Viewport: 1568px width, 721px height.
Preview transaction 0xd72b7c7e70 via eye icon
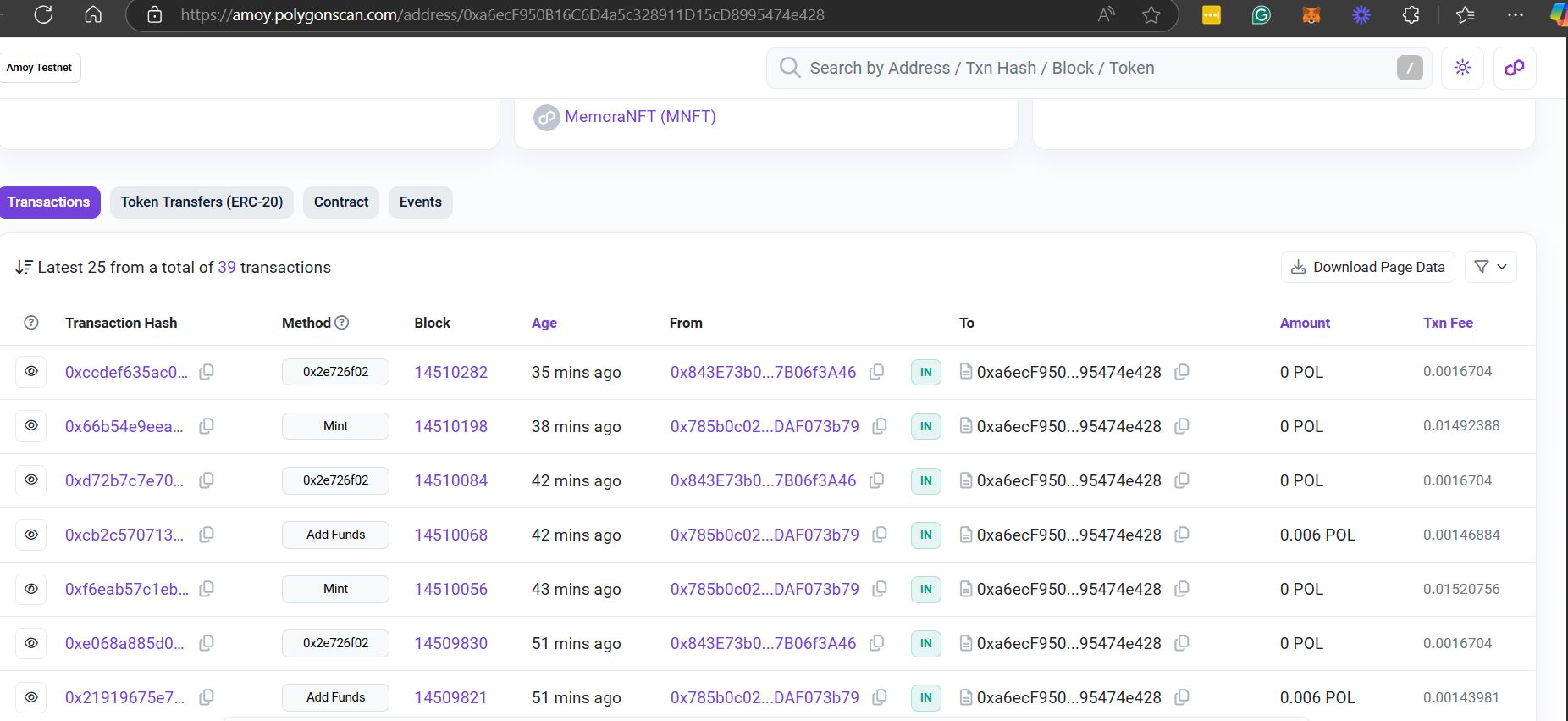pyautogui.click(x=31, y=480)
